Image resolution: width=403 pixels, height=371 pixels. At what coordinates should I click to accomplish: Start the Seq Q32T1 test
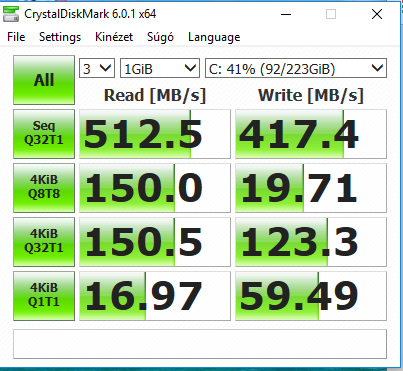point(44,134)
